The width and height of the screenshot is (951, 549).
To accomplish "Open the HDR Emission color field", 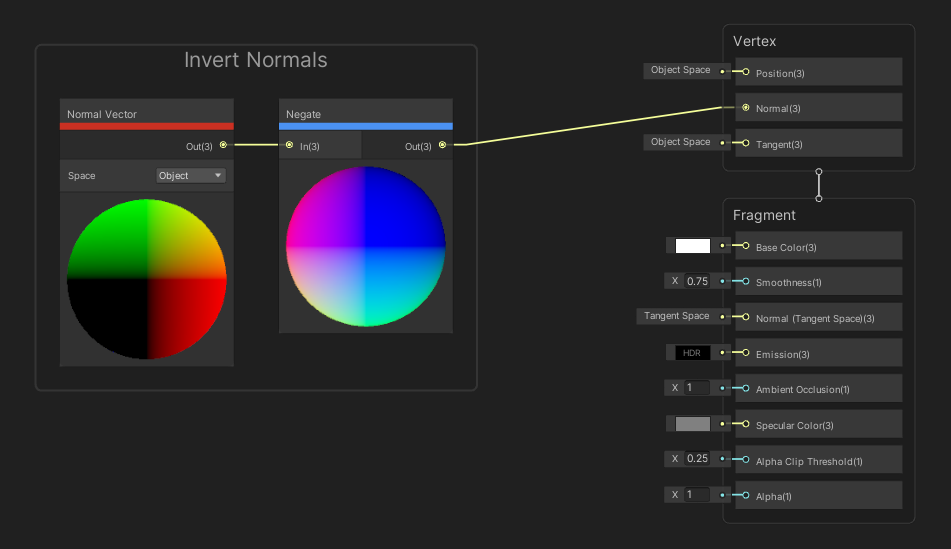I will [x=692, y=353].
